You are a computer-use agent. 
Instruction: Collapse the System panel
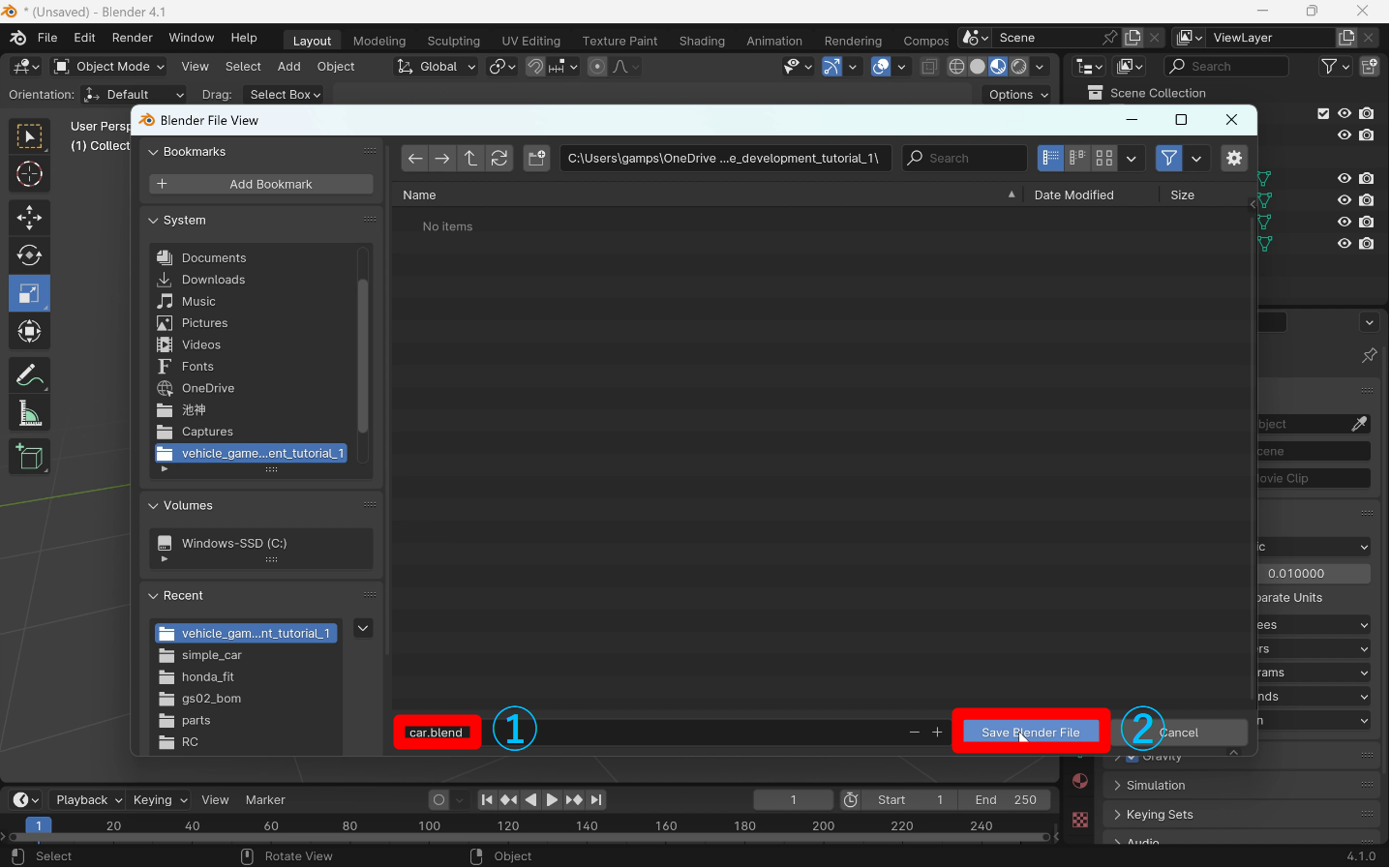152,221
